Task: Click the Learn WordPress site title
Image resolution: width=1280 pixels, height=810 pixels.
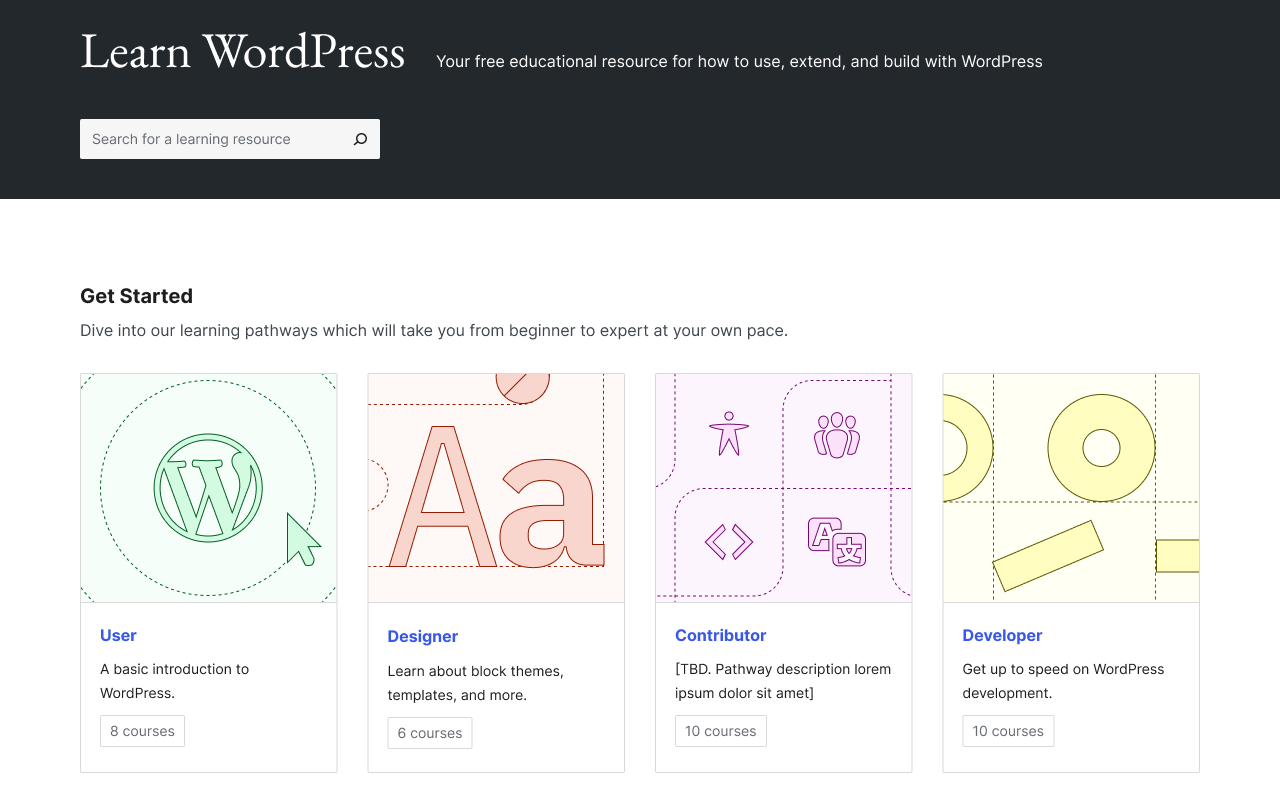Action: coord(242,51)
